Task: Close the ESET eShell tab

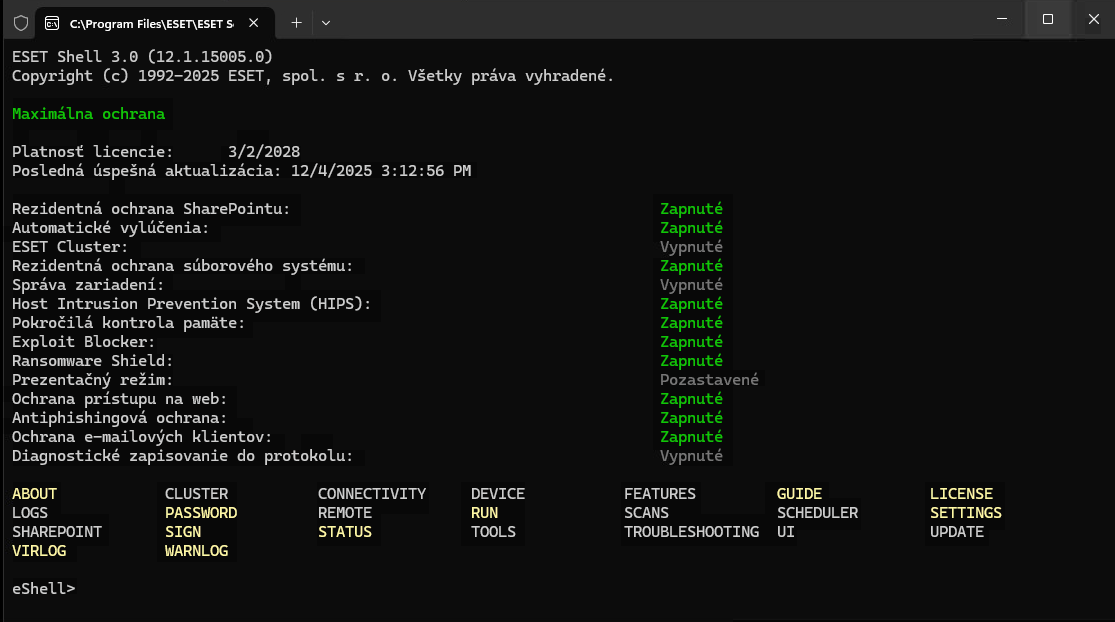Action: (x=257, y=22)
